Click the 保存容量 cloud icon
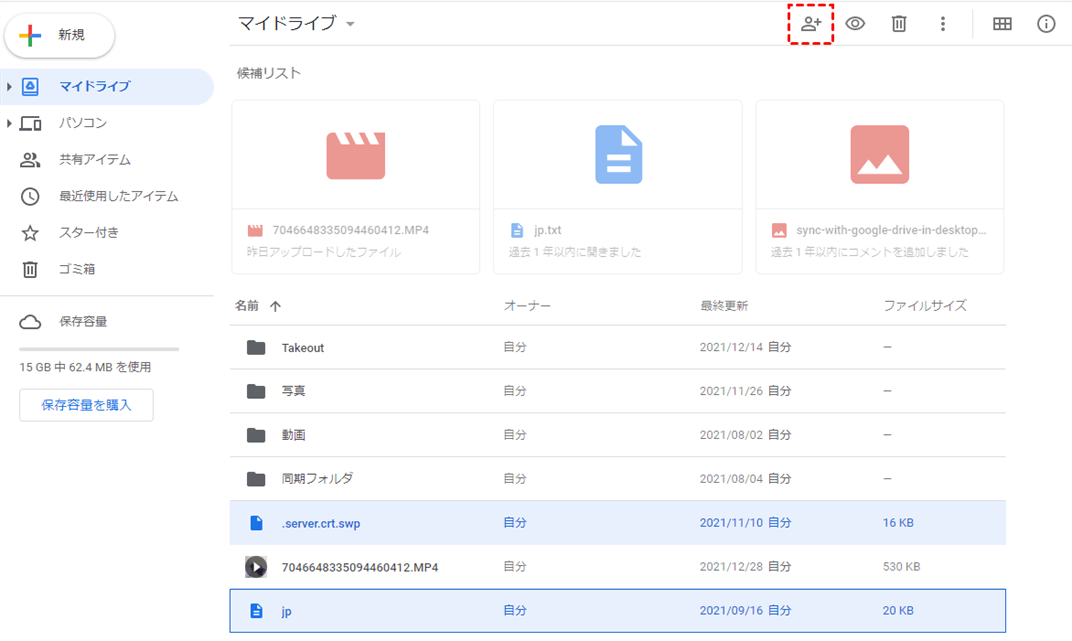The image size is (1072, 641). (30, 322)
